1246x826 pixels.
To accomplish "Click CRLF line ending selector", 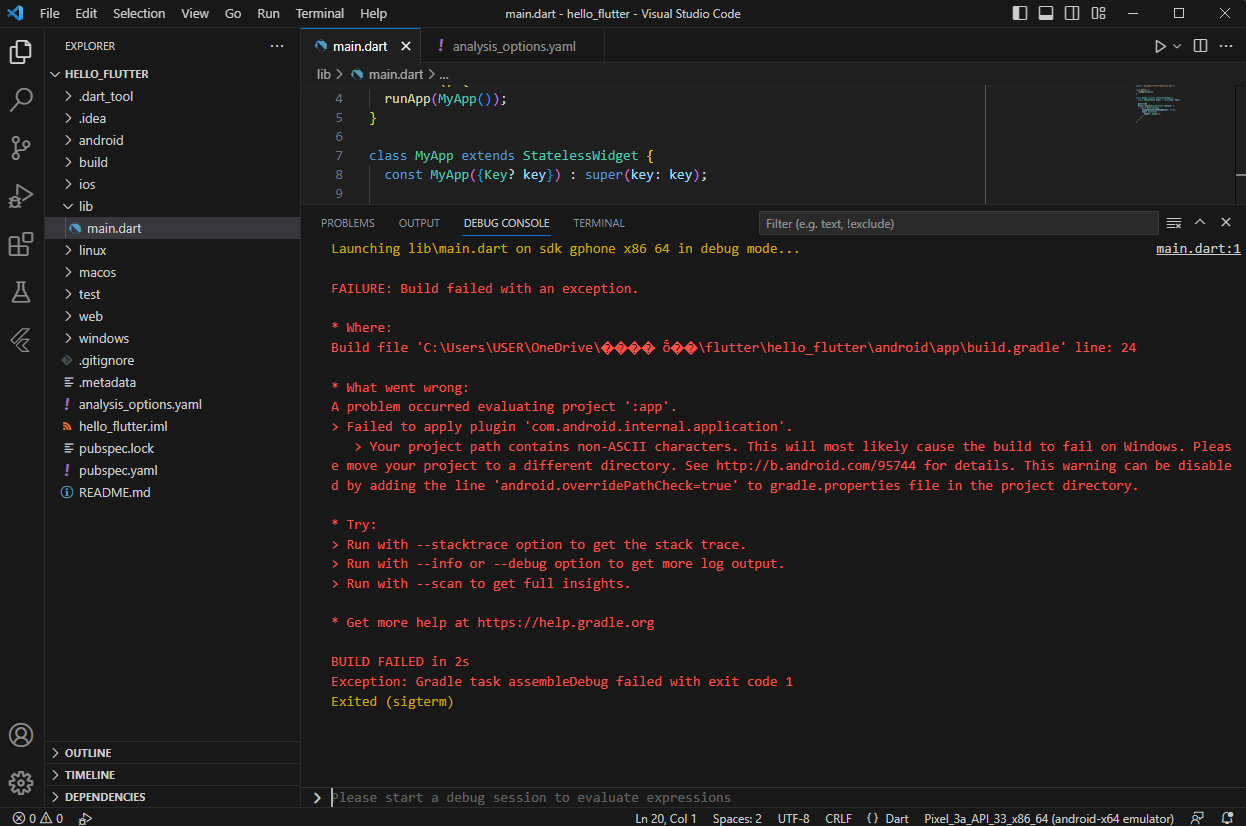I will pyautogui.click(x=838, y=818).
